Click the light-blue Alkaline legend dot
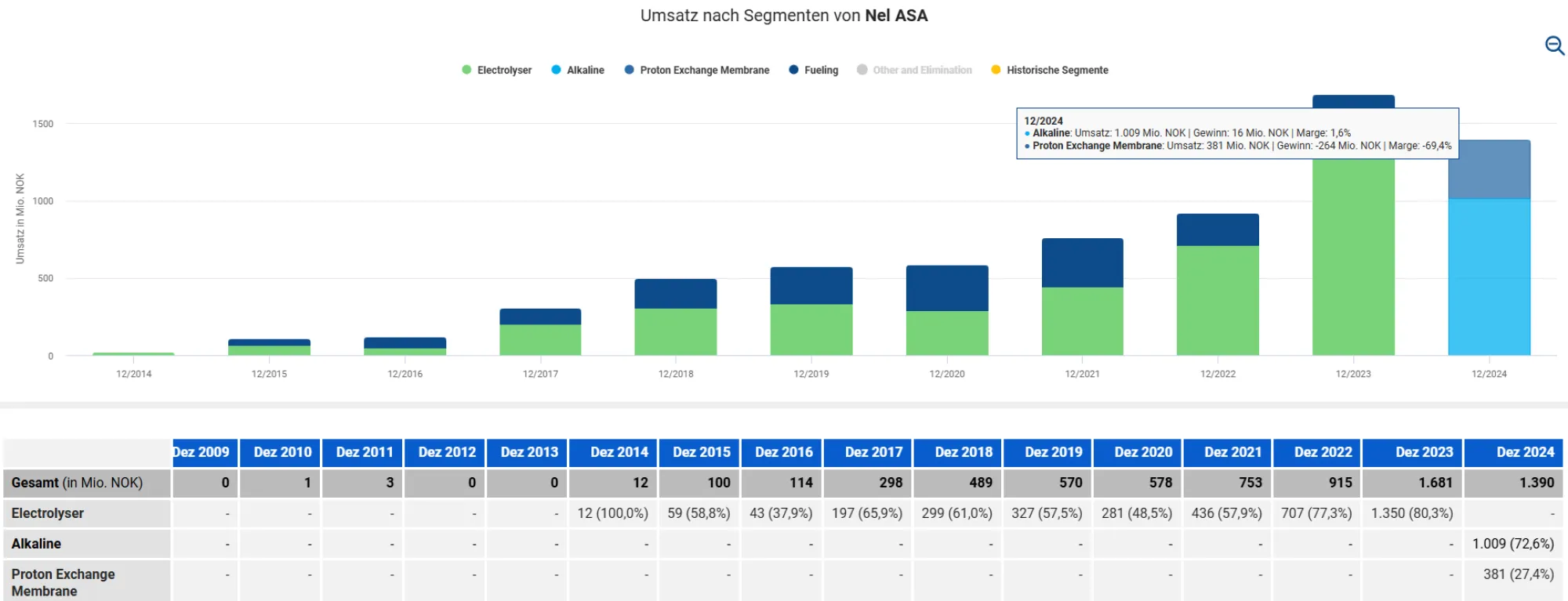The height and width of the screenshot is (601, 1568). click(556, 70)
